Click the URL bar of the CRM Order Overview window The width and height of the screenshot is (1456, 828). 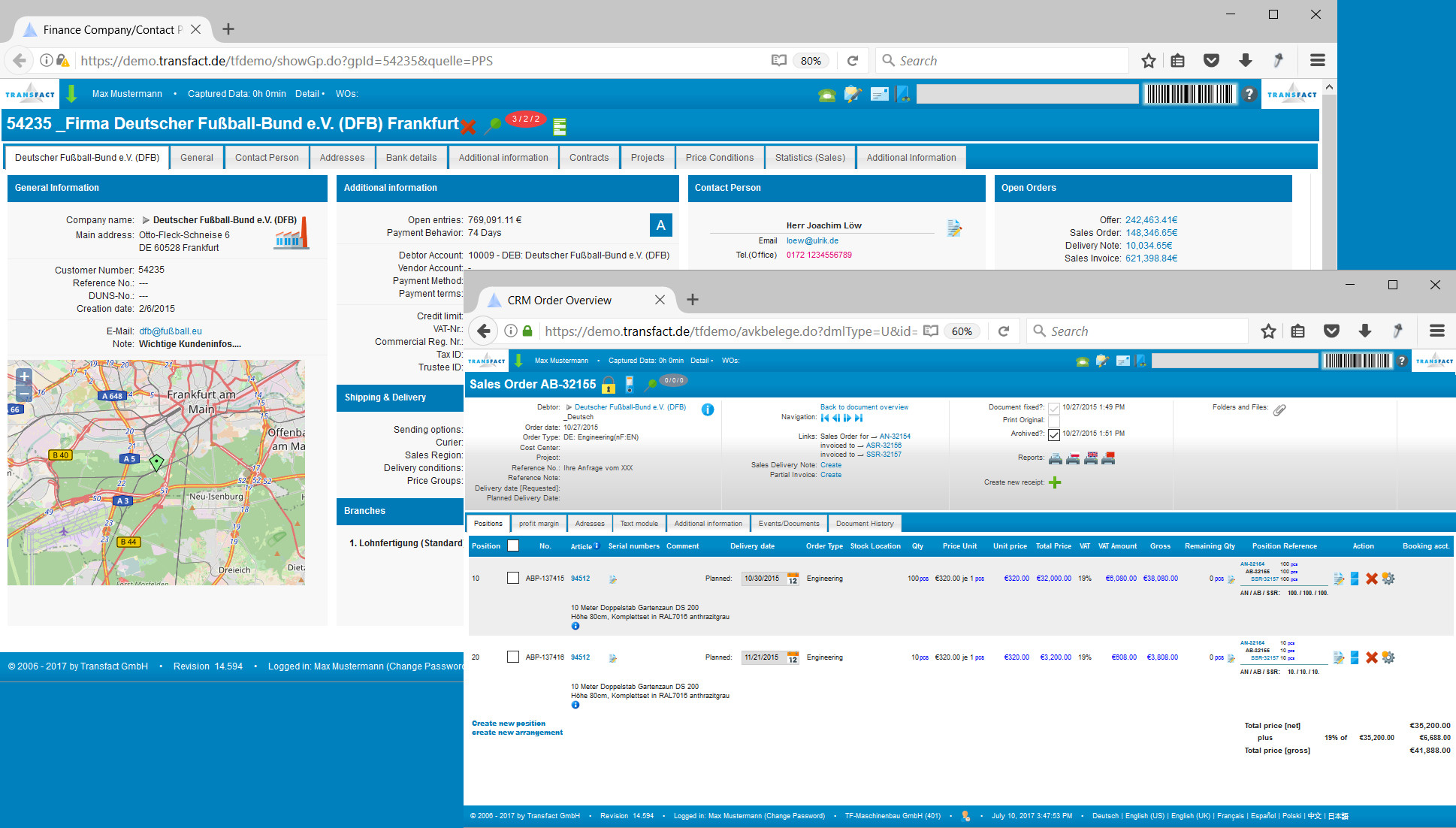point(730,331)
